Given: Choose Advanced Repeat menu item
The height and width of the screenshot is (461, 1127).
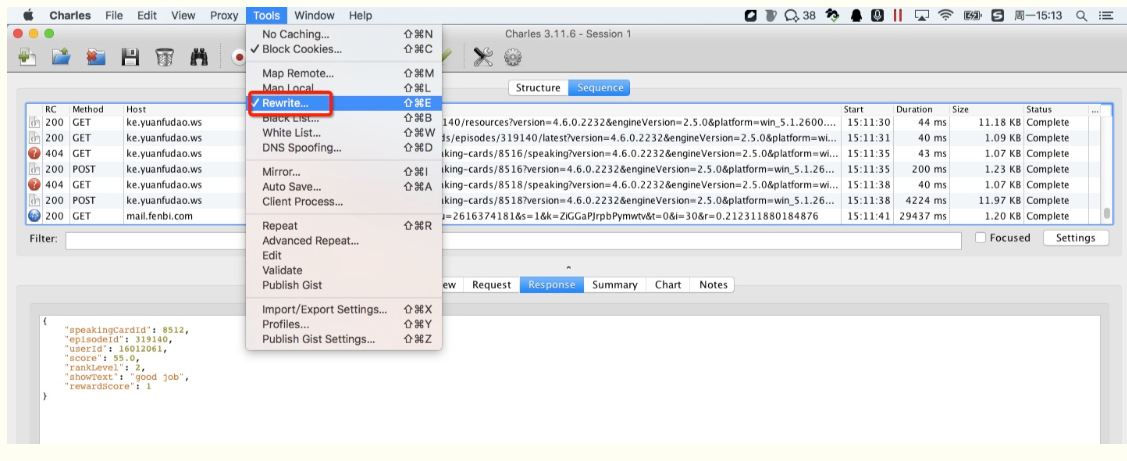Looking at the screenshot, I should 344,241.
